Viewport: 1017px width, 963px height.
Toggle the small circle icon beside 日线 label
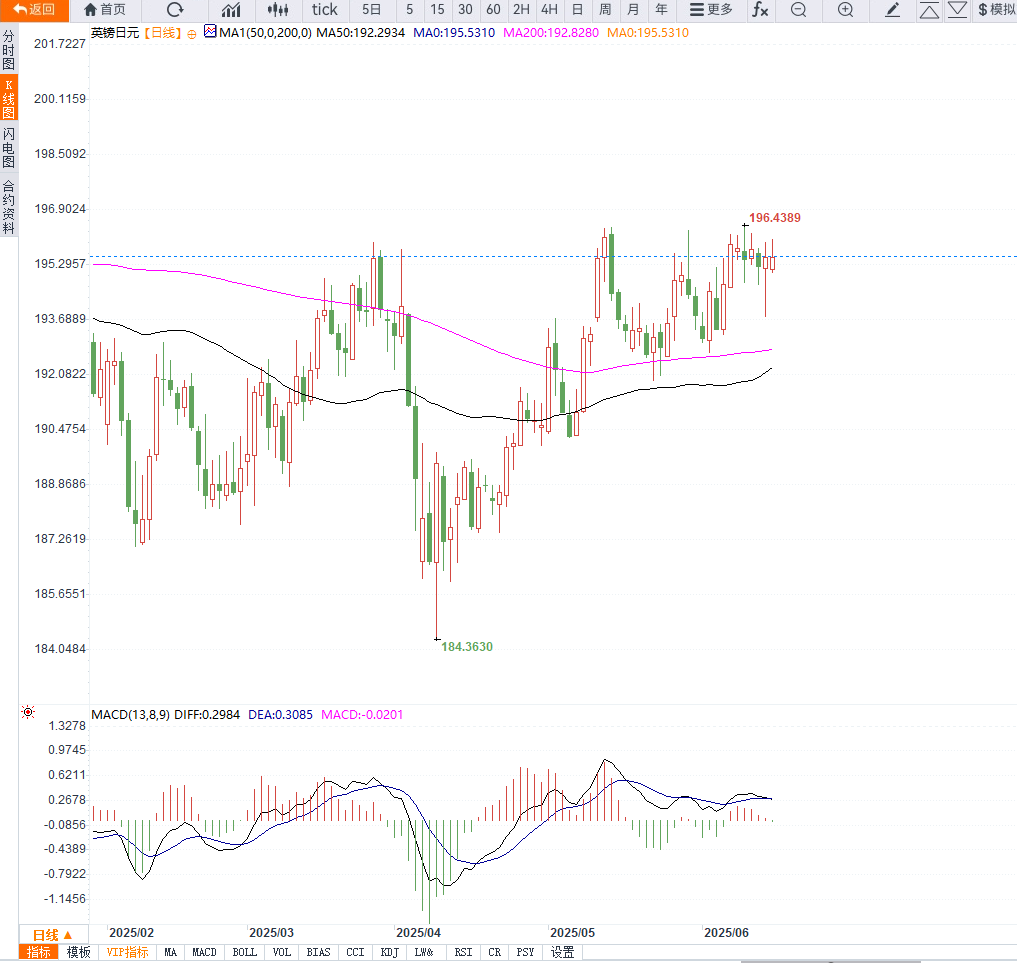tap(192, 33)
